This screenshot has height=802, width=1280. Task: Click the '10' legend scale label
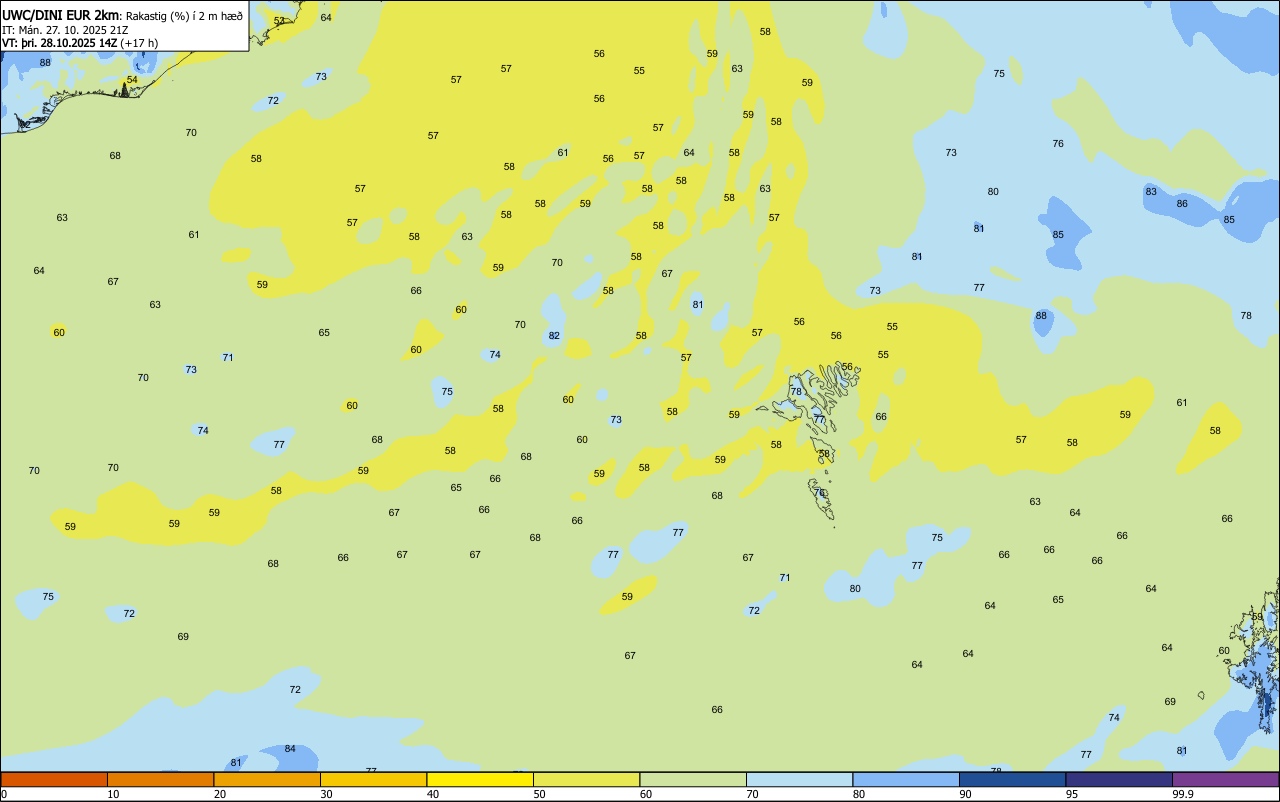(113, 794)
